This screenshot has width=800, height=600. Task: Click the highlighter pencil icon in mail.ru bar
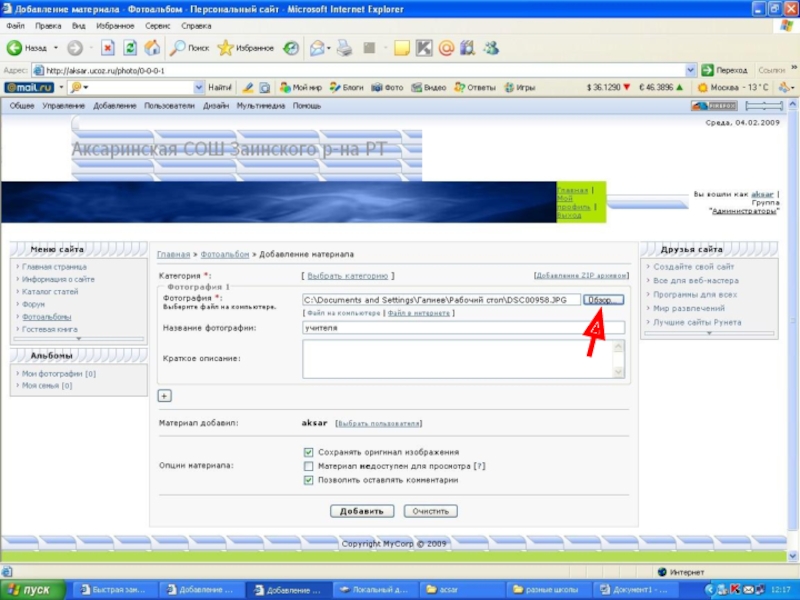coord(248,88)
